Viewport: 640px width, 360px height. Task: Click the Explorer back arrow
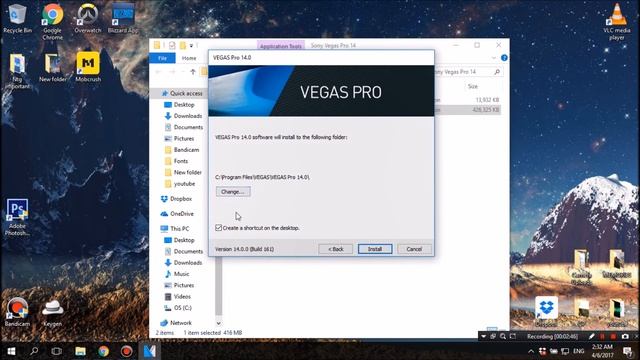pos(158,72)
